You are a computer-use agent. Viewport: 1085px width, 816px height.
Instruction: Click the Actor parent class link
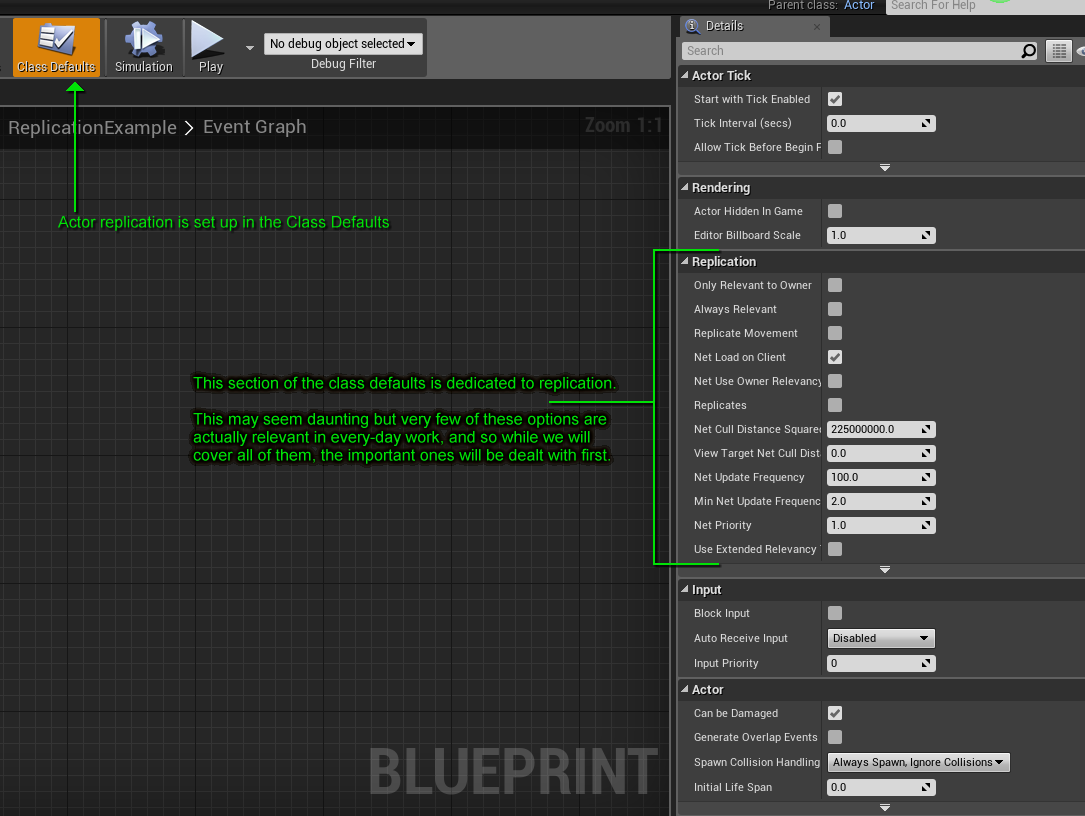[x=859, y=5]
